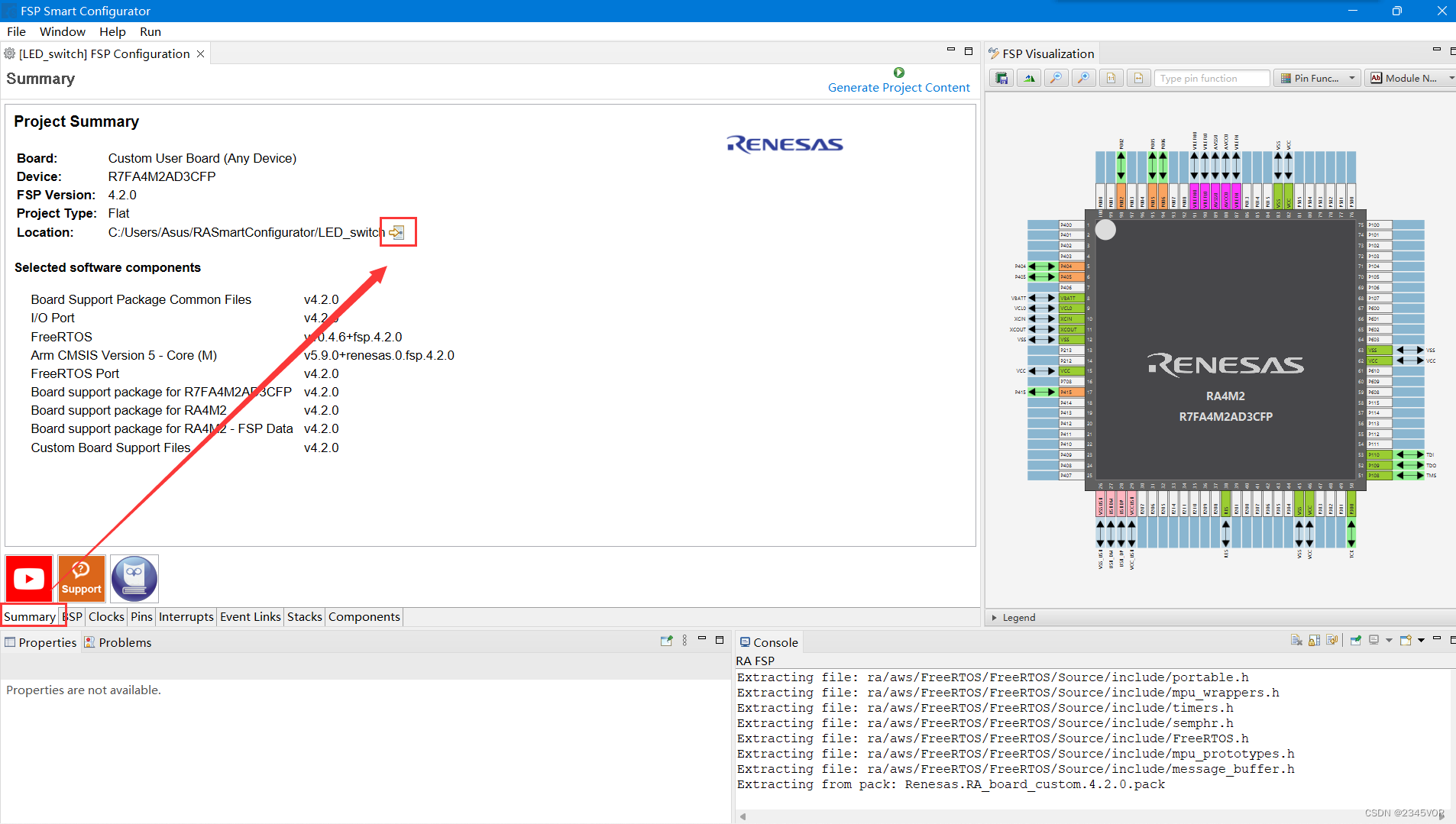Switch to the Pins tab
The height and width of the screenshot is (824, 1456).
141,617
